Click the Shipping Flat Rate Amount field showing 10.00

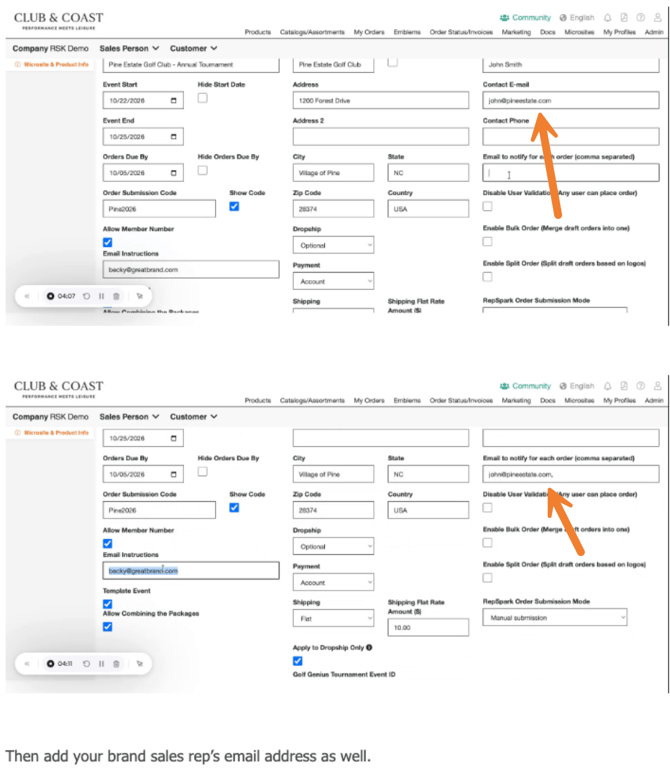428,628
